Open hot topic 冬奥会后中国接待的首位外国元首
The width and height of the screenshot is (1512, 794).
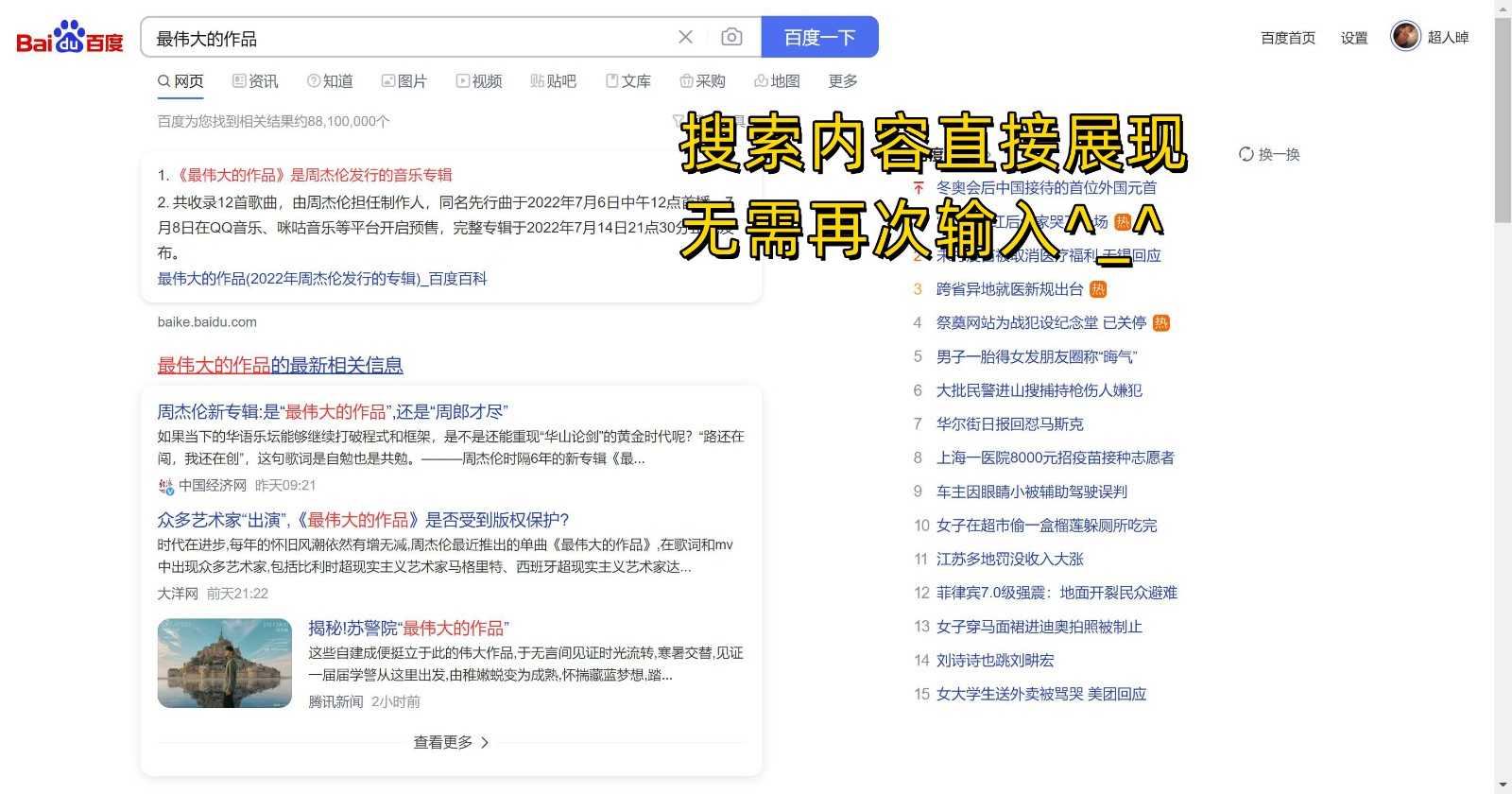pos(1046,188)
